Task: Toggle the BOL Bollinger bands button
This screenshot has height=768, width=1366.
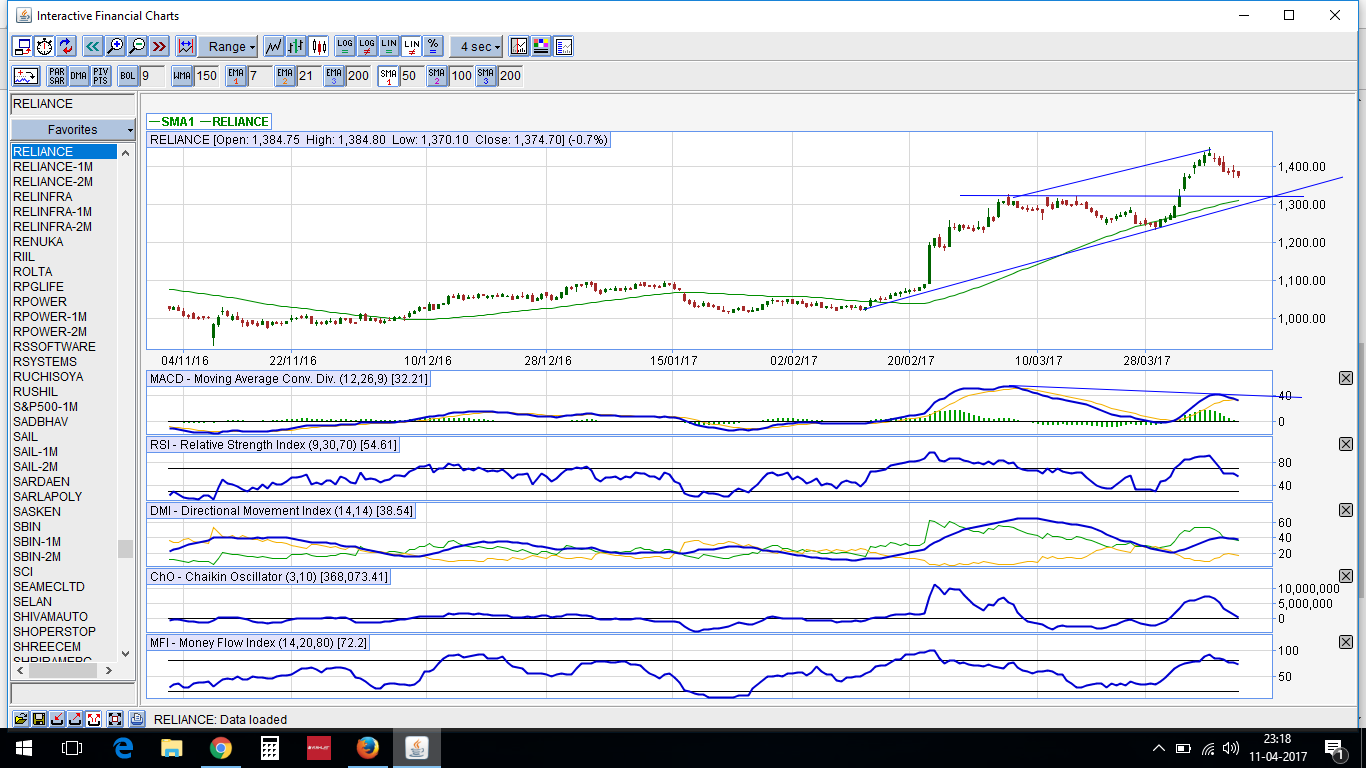Action: pos(128,75)
